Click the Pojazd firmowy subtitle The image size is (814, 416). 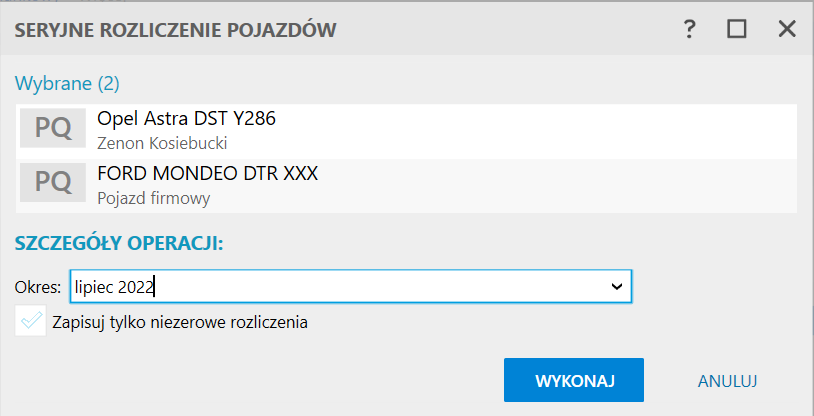153,197
